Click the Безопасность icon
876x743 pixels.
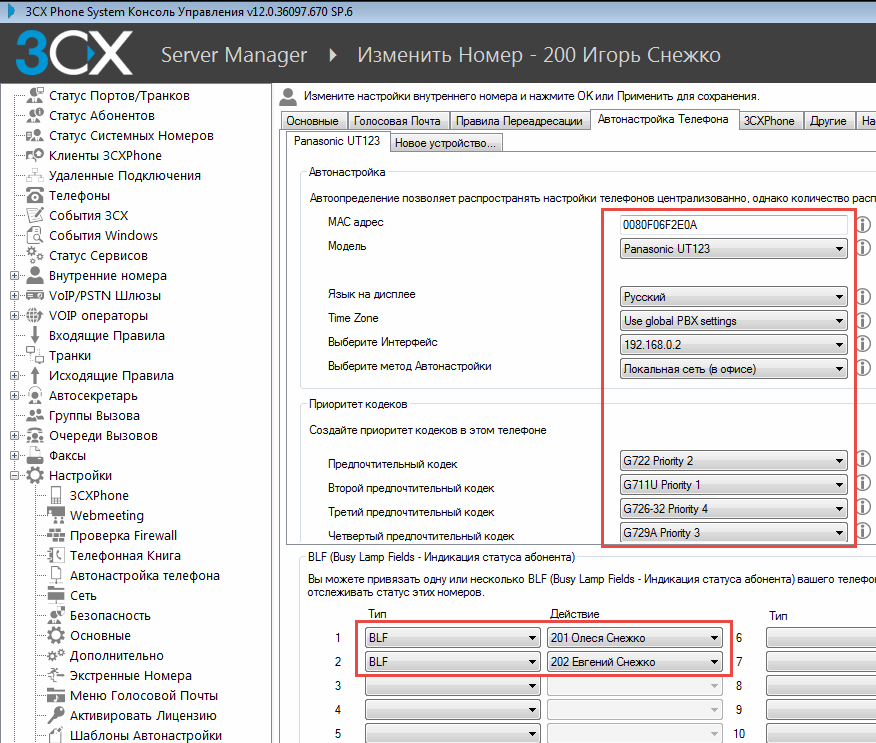(x=56, y=616)
